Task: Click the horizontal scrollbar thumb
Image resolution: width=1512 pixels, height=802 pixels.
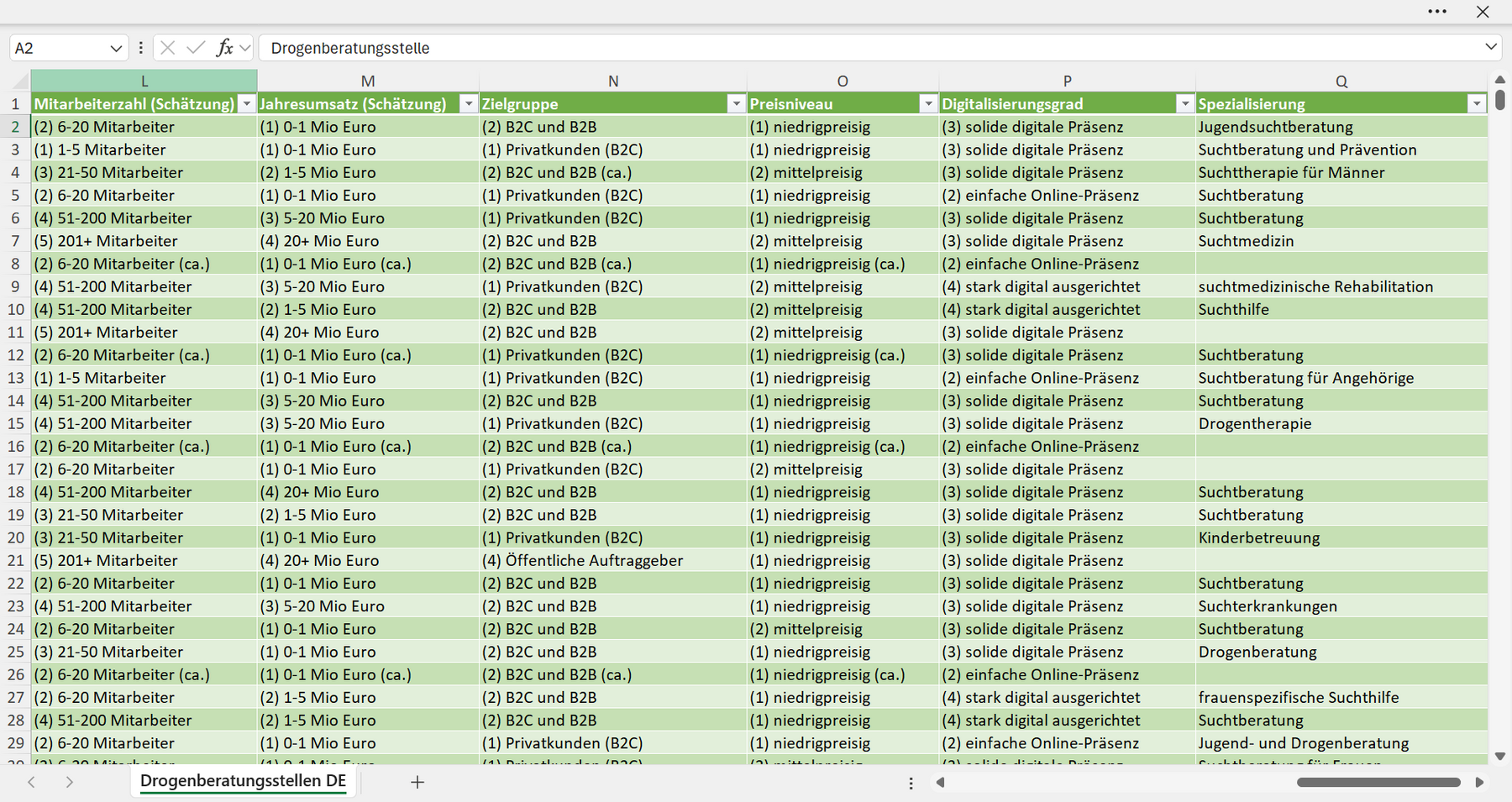Action: point(1378,783)
